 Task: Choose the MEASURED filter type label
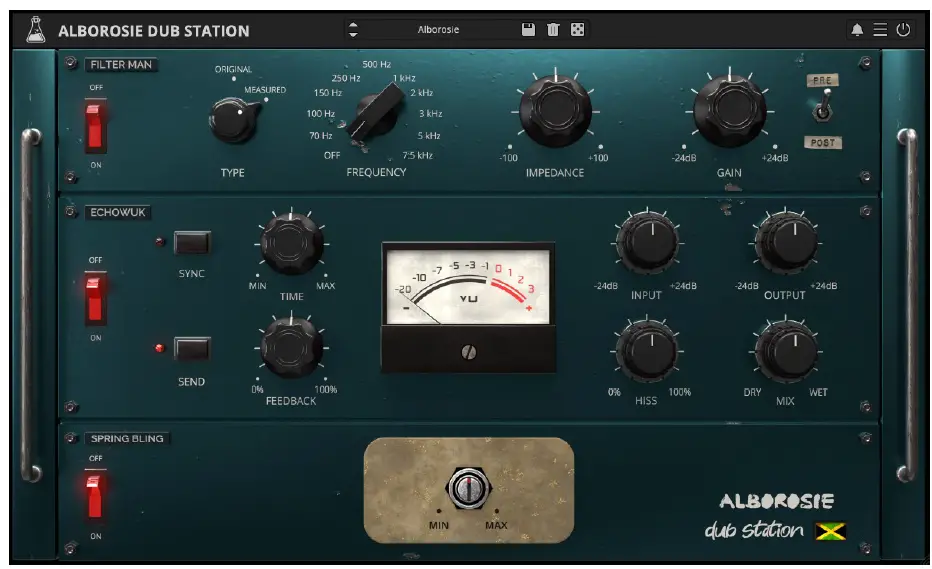pyautogui.click(x=265, y=90)
